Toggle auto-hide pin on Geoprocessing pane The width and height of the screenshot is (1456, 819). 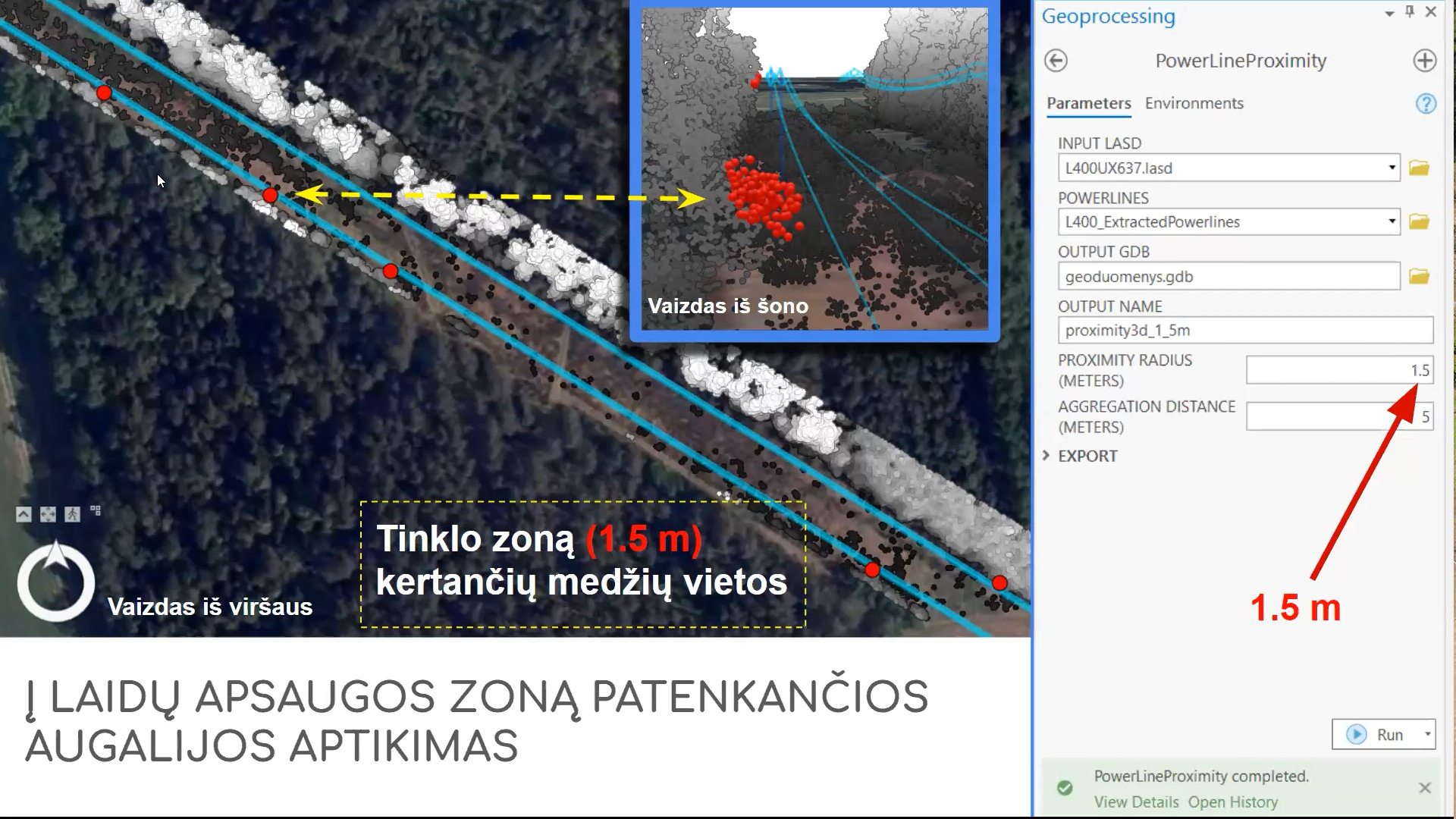pyautogui.click(x=1410, y=12)
